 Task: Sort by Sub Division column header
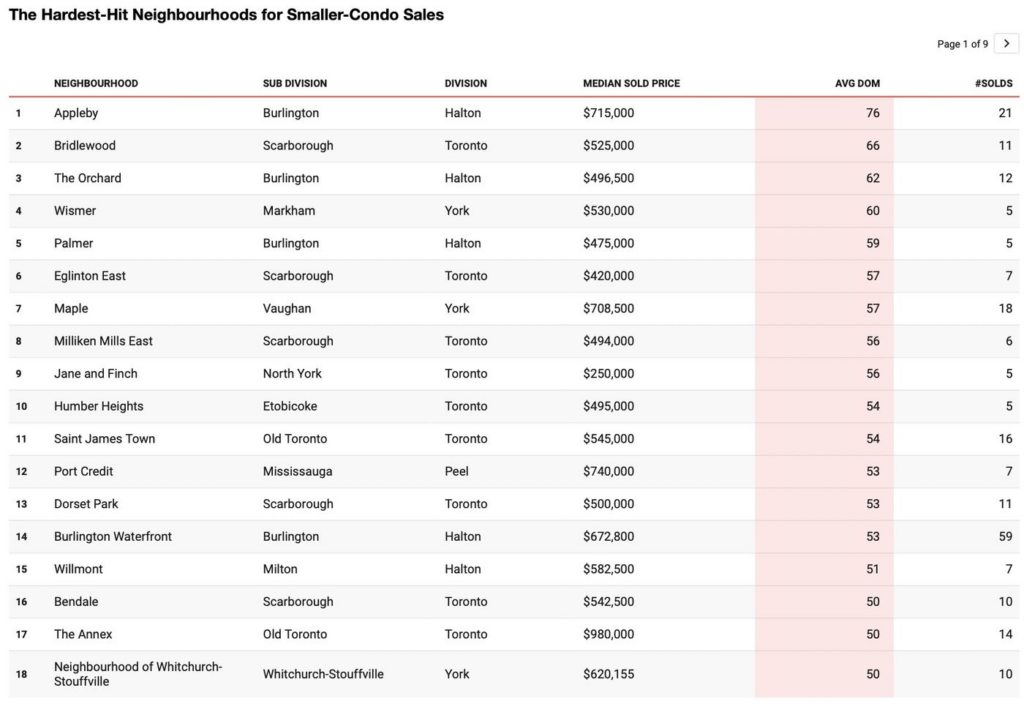pos(295,83)
